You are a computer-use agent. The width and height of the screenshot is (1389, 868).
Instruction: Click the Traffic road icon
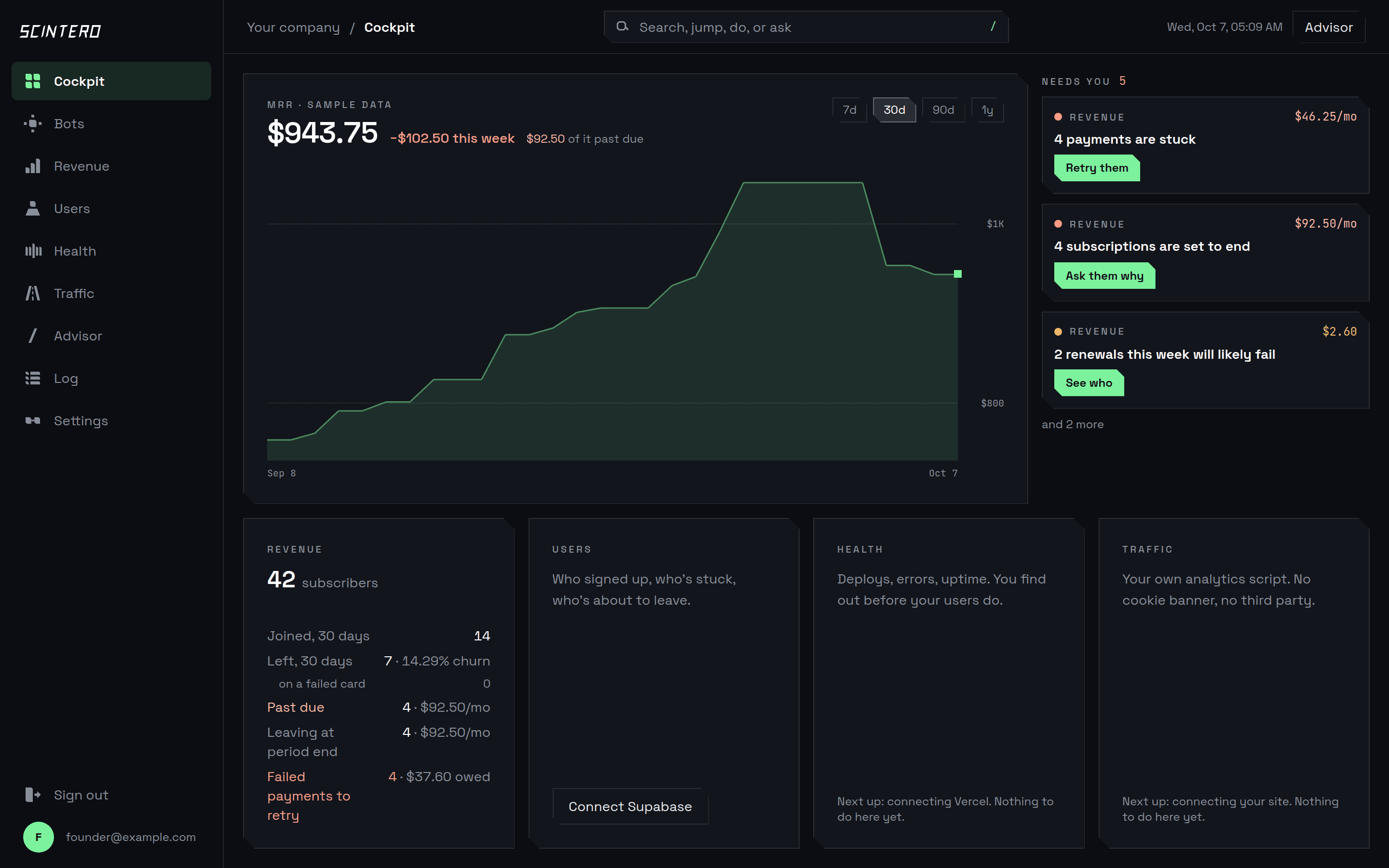pyautogui.click(x=33, y=293)
